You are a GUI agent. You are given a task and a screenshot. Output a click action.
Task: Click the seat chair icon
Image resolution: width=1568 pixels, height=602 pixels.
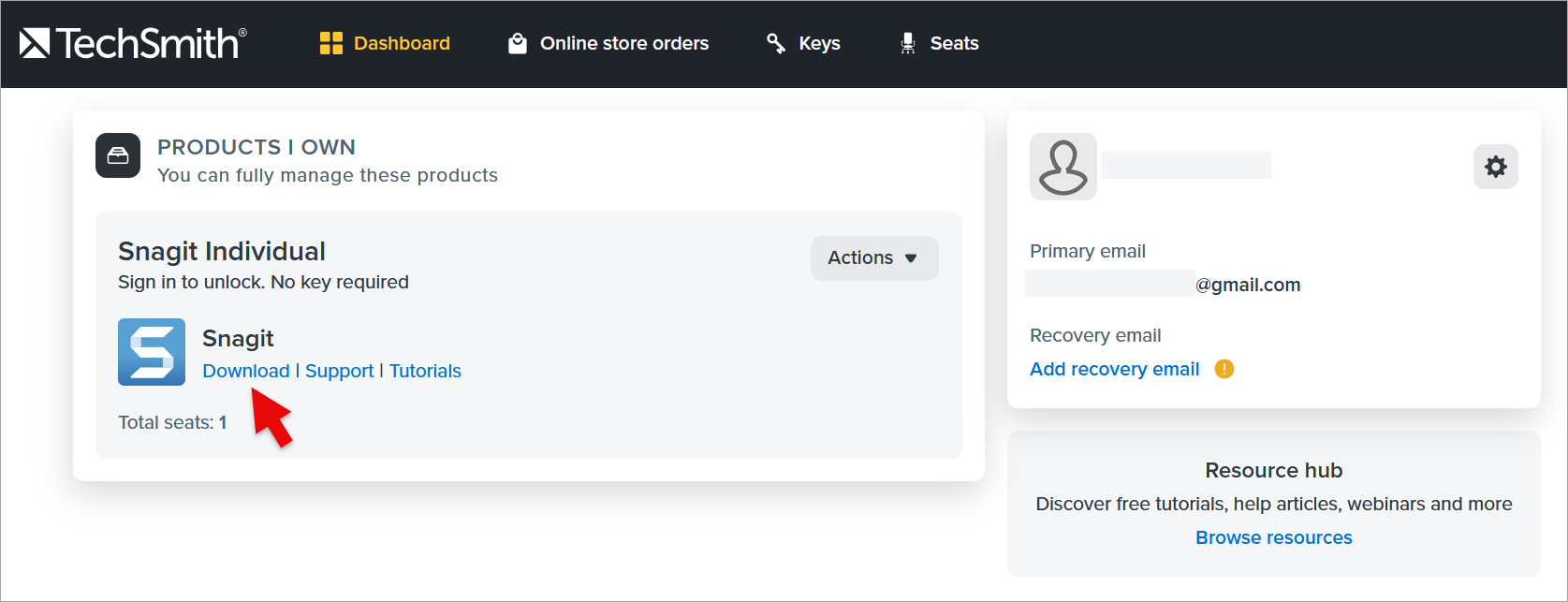tap(907, 43)
